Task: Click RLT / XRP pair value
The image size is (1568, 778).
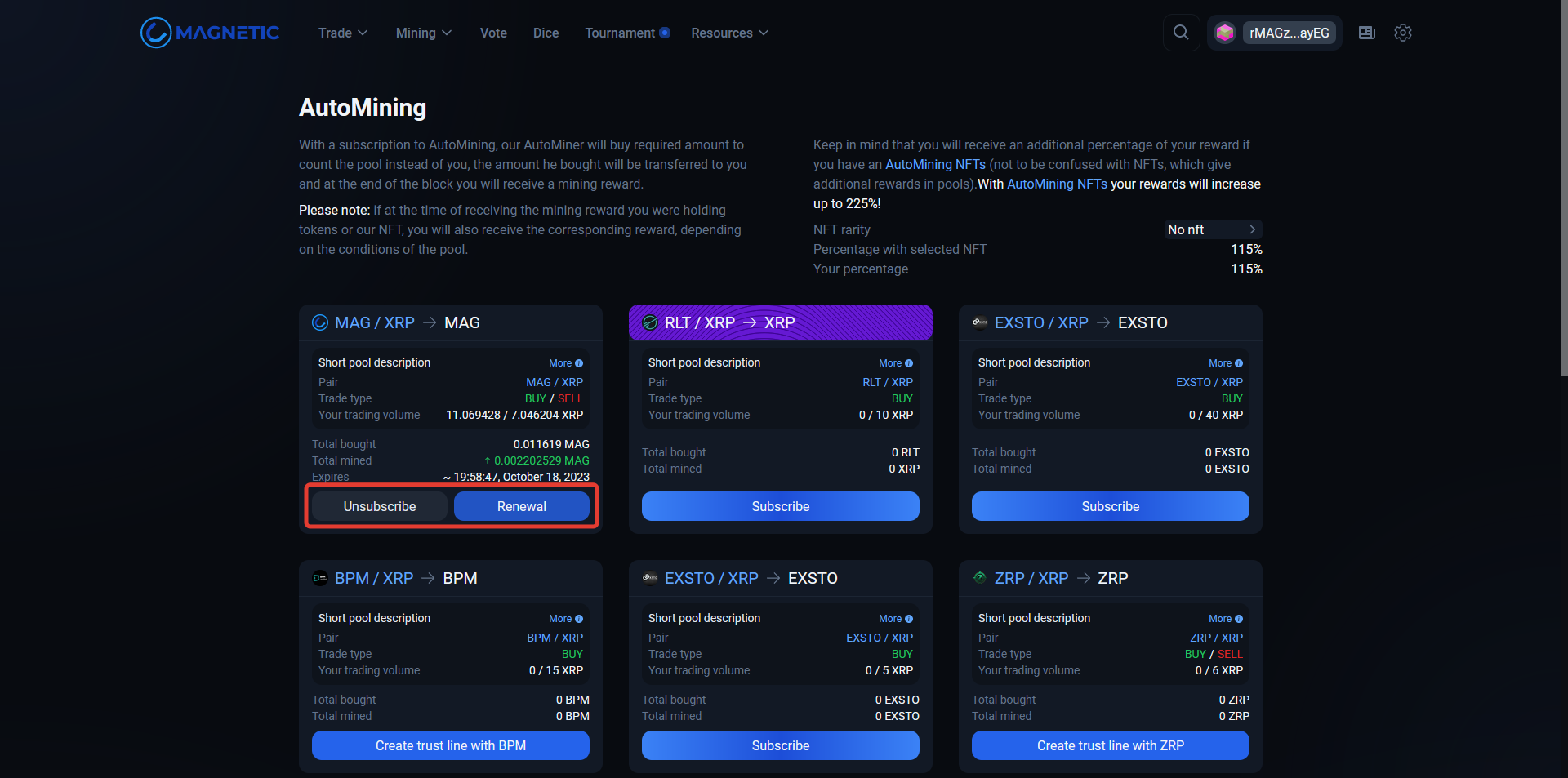Action: [888, 382]
